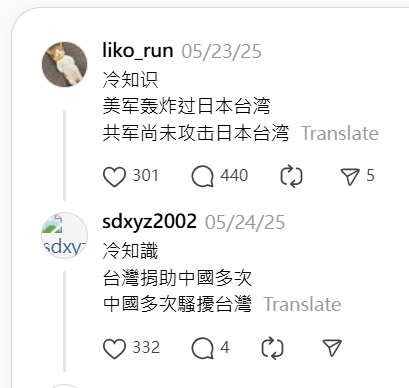View the 301 likes count
Image resolution: width=409 pixels, height=388 pixels.
145,176
